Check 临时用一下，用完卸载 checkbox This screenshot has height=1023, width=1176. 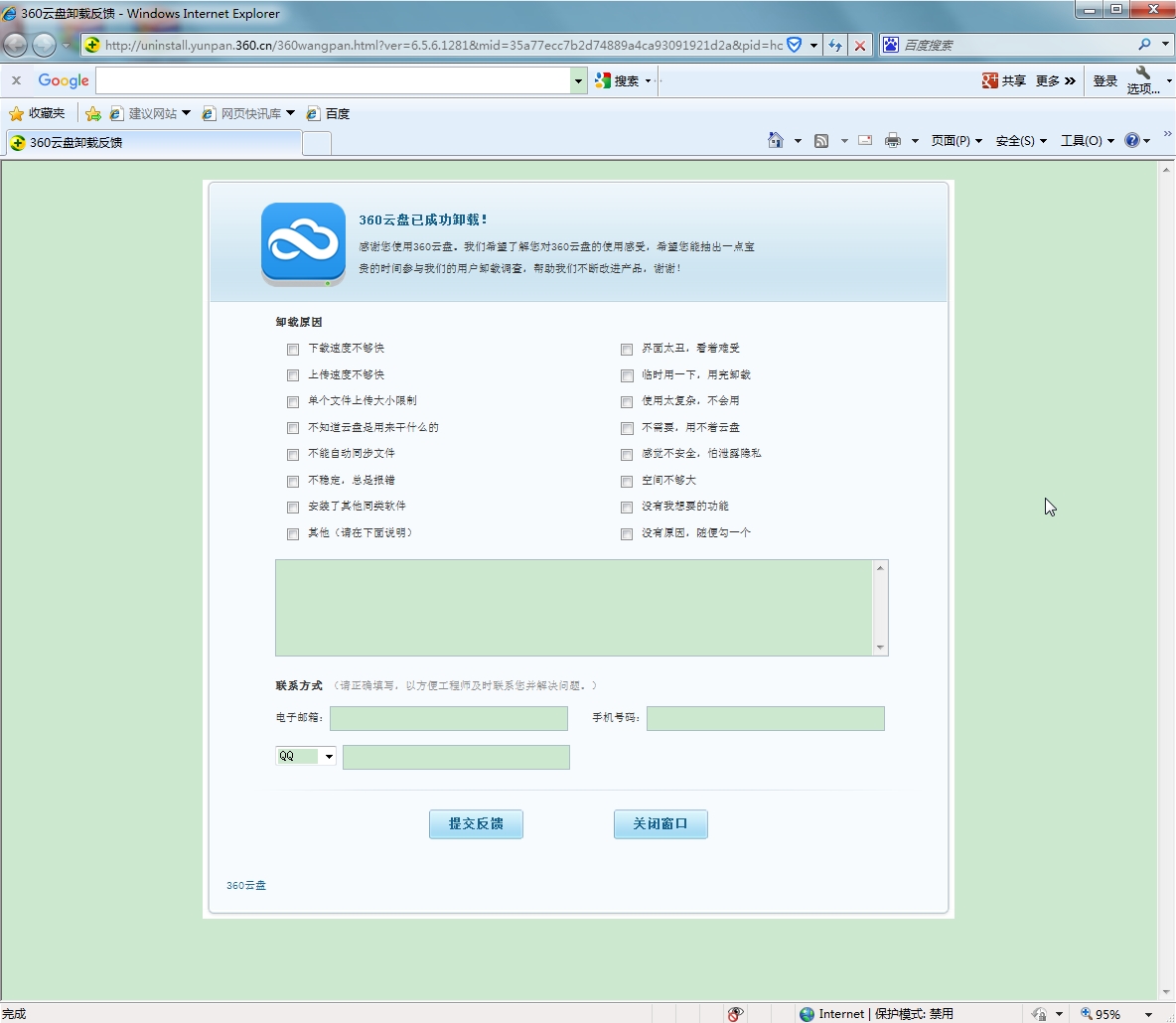(627, 375)
